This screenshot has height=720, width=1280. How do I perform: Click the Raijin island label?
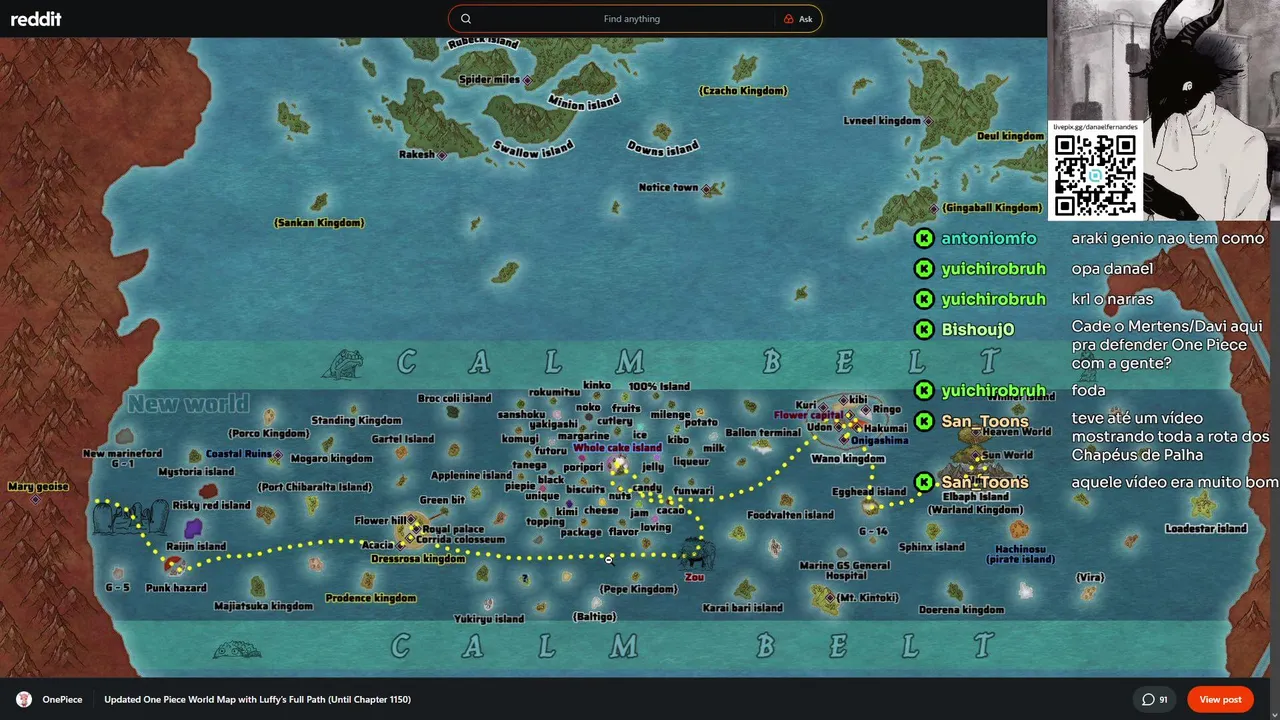(196, 547)
